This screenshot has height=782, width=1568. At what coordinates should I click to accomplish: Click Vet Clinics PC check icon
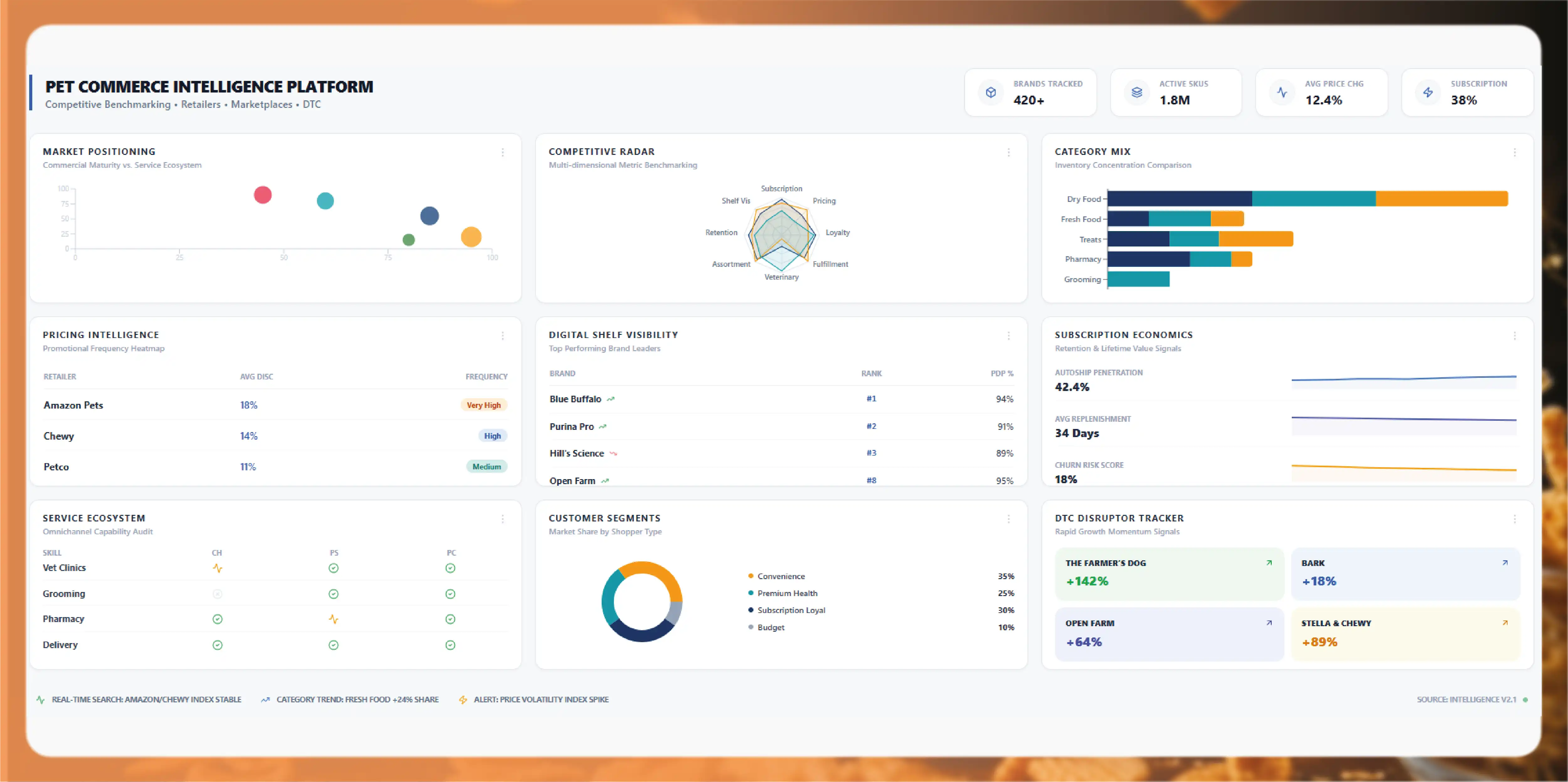pos(451,568)
